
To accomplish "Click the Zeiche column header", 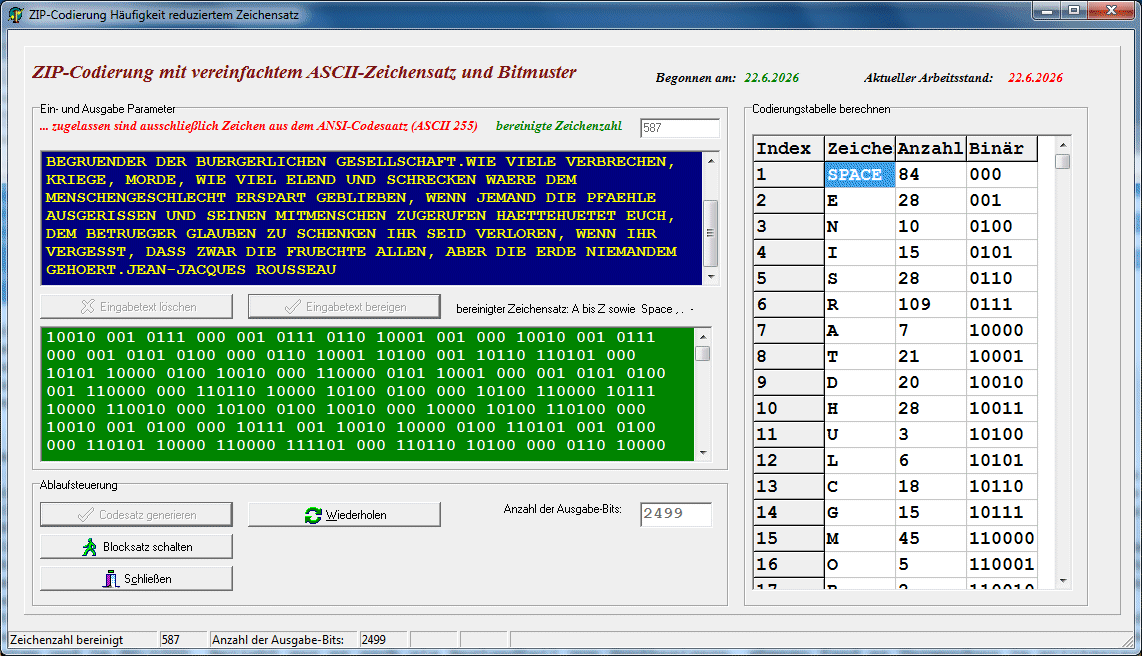I will click(859, 149).
